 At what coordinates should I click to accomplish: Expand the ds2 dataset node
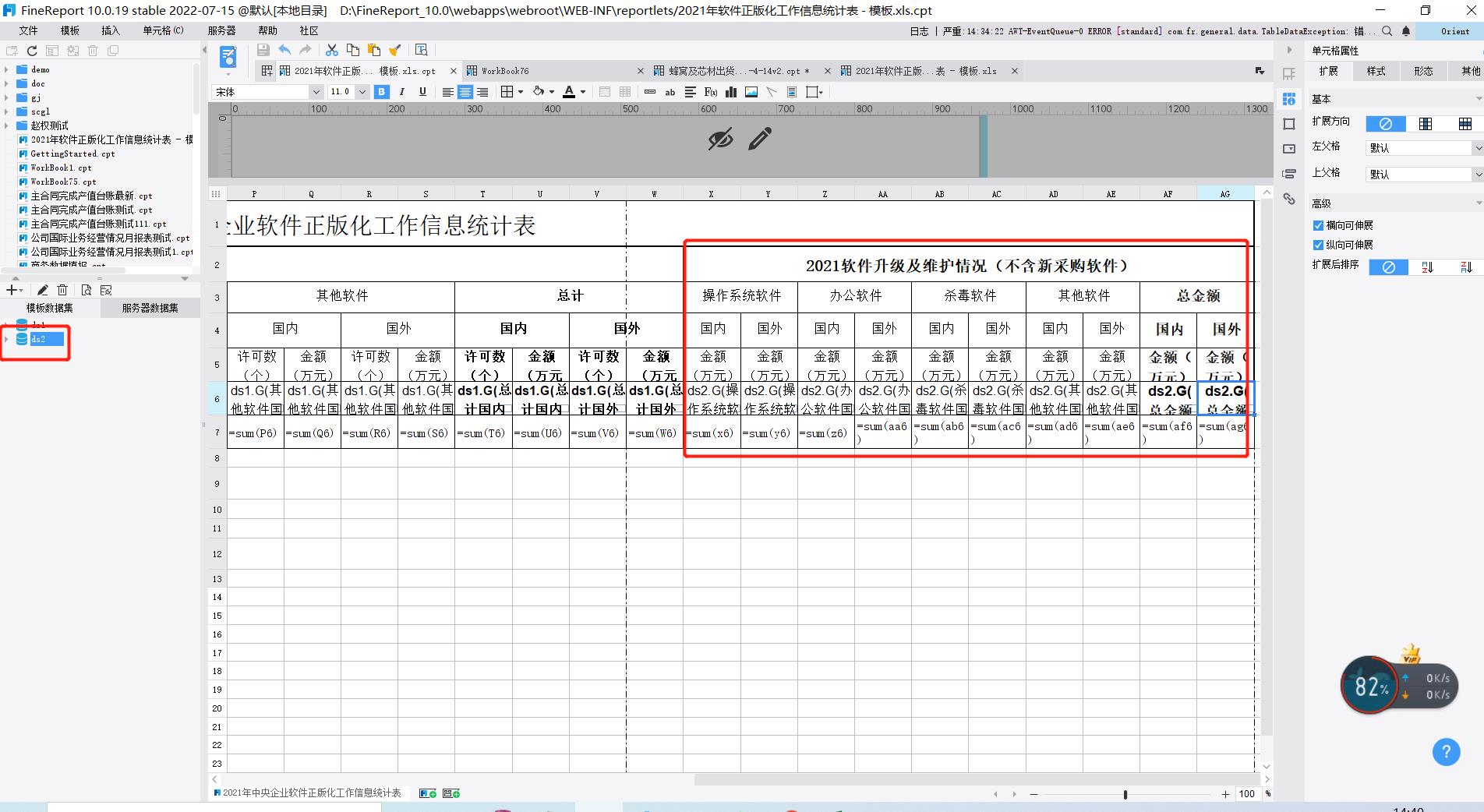pyautogui.click(x=7, y=339)
